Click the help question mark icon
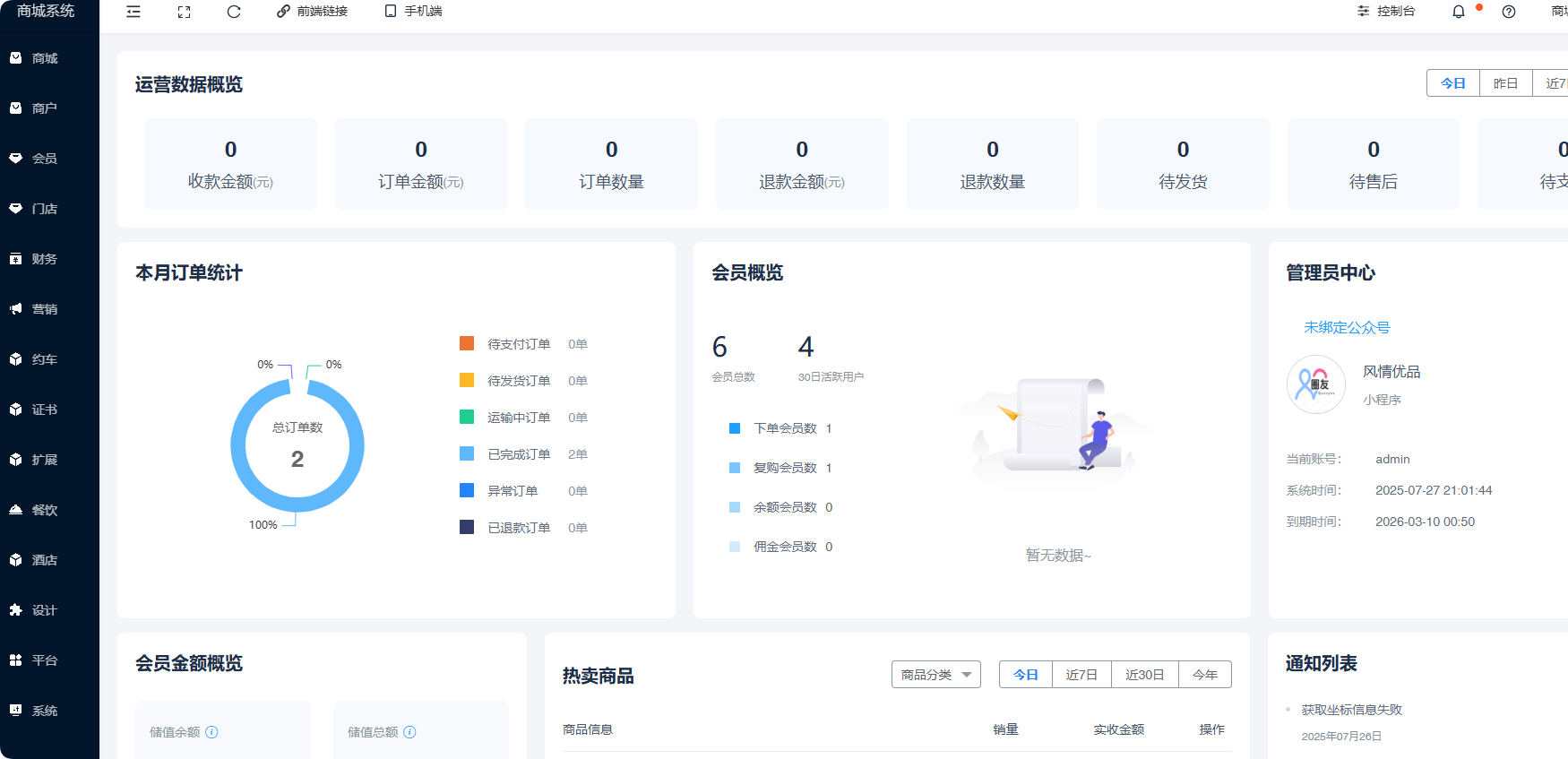Image resolution: width=1568 pixels, height=759 pixels. click(1509, 12)
